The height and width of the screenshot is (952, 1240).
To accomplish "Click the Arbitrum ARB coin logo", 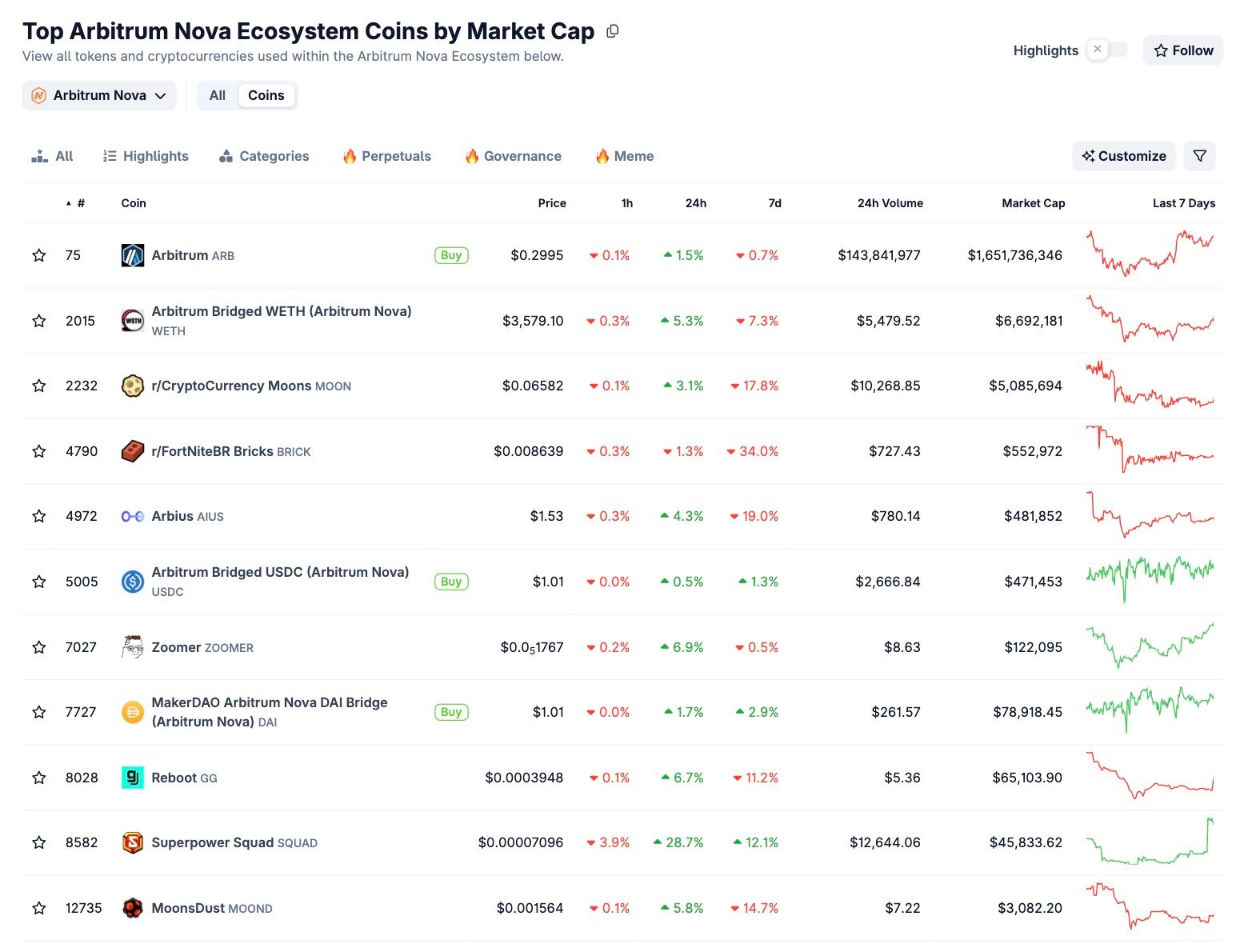I will (133, 255).
